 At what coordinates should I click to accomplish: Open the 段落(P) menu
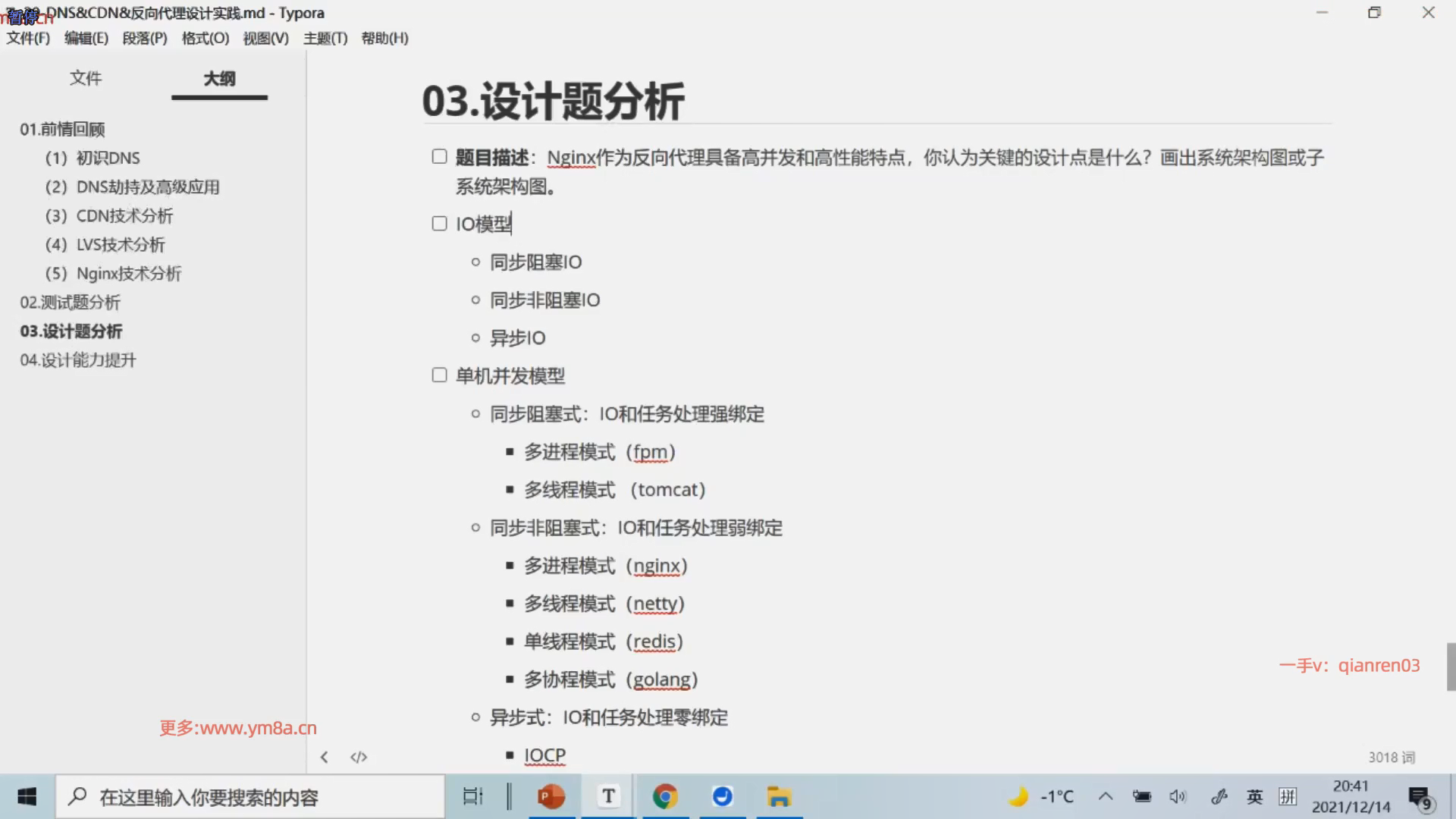[x=144, y=38]
